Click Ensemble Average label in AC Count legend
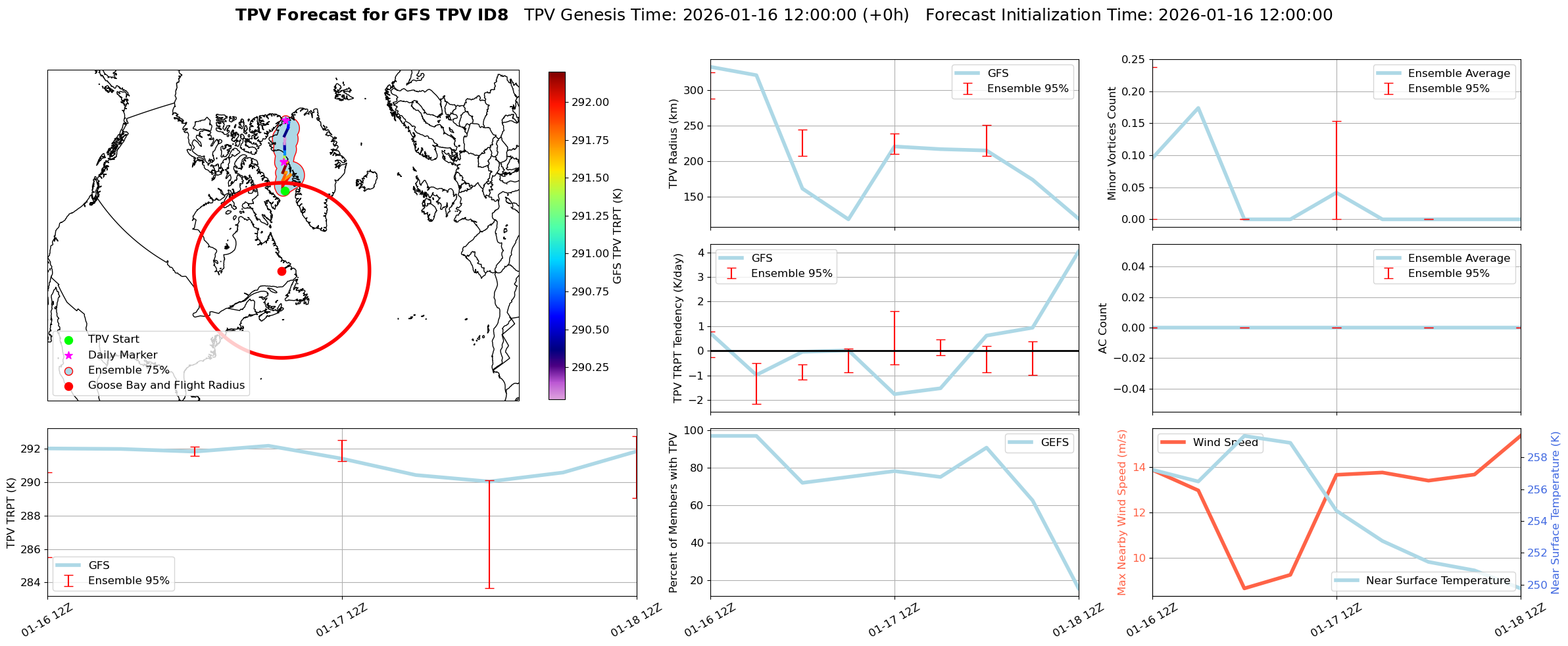The height and width of the screenshot is (646, 1568). coord(1459,259)
